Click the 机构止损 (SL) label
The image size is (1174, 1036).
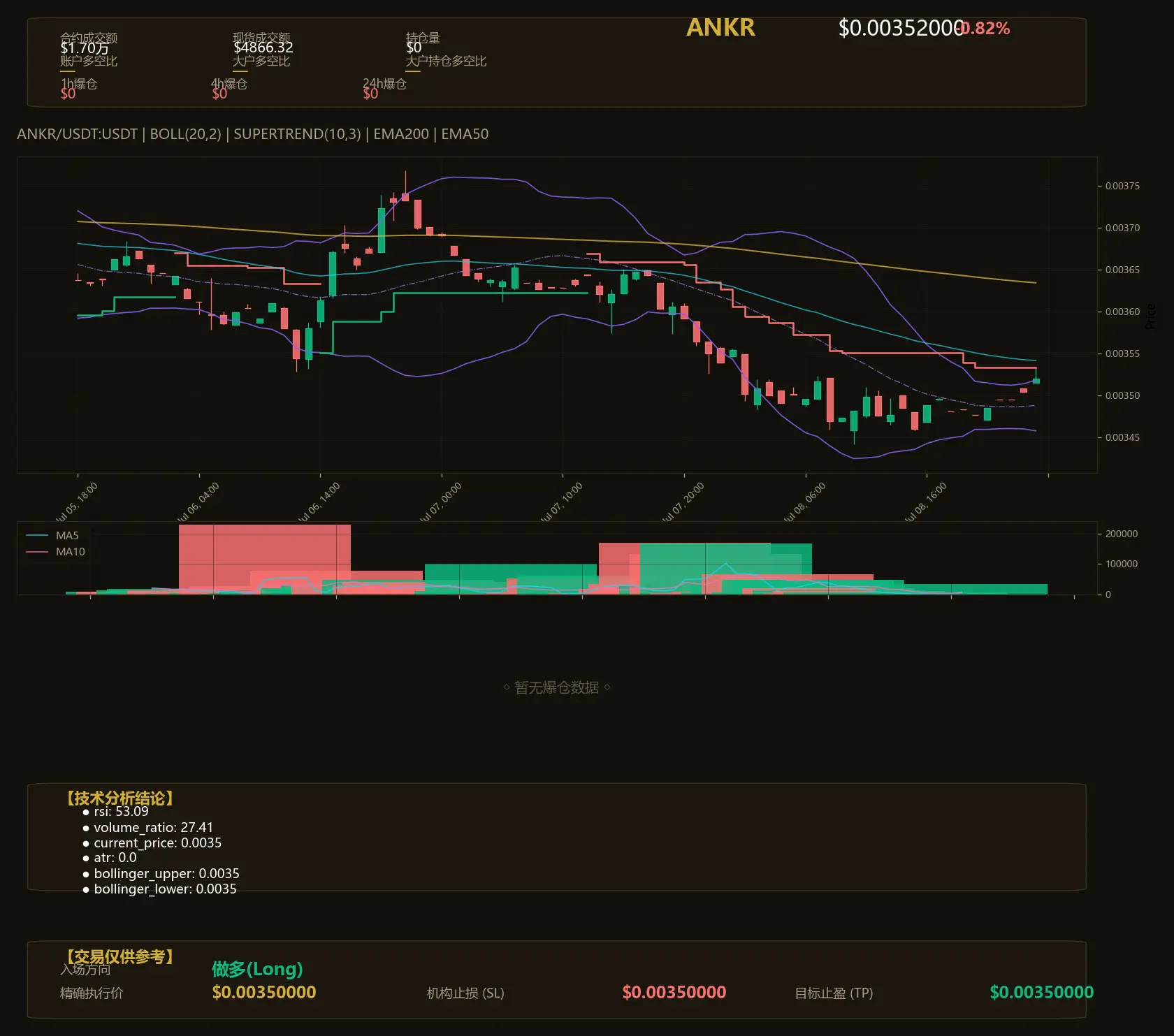465,993
